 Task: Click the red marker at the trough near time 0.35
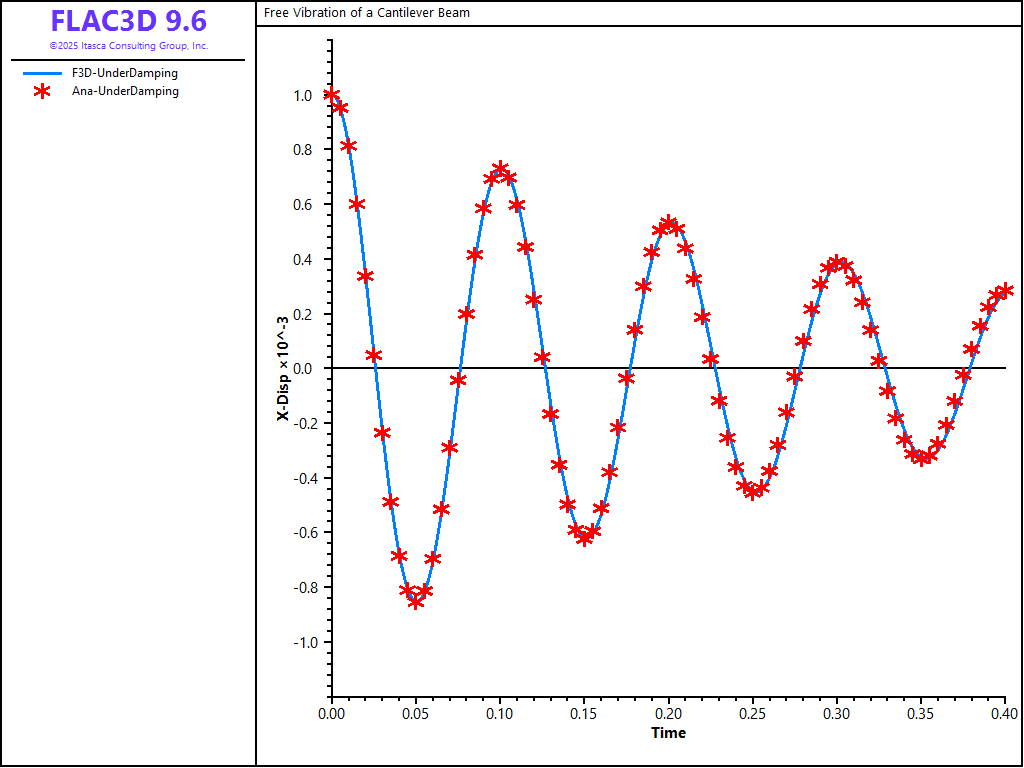(x=922, y=458)
